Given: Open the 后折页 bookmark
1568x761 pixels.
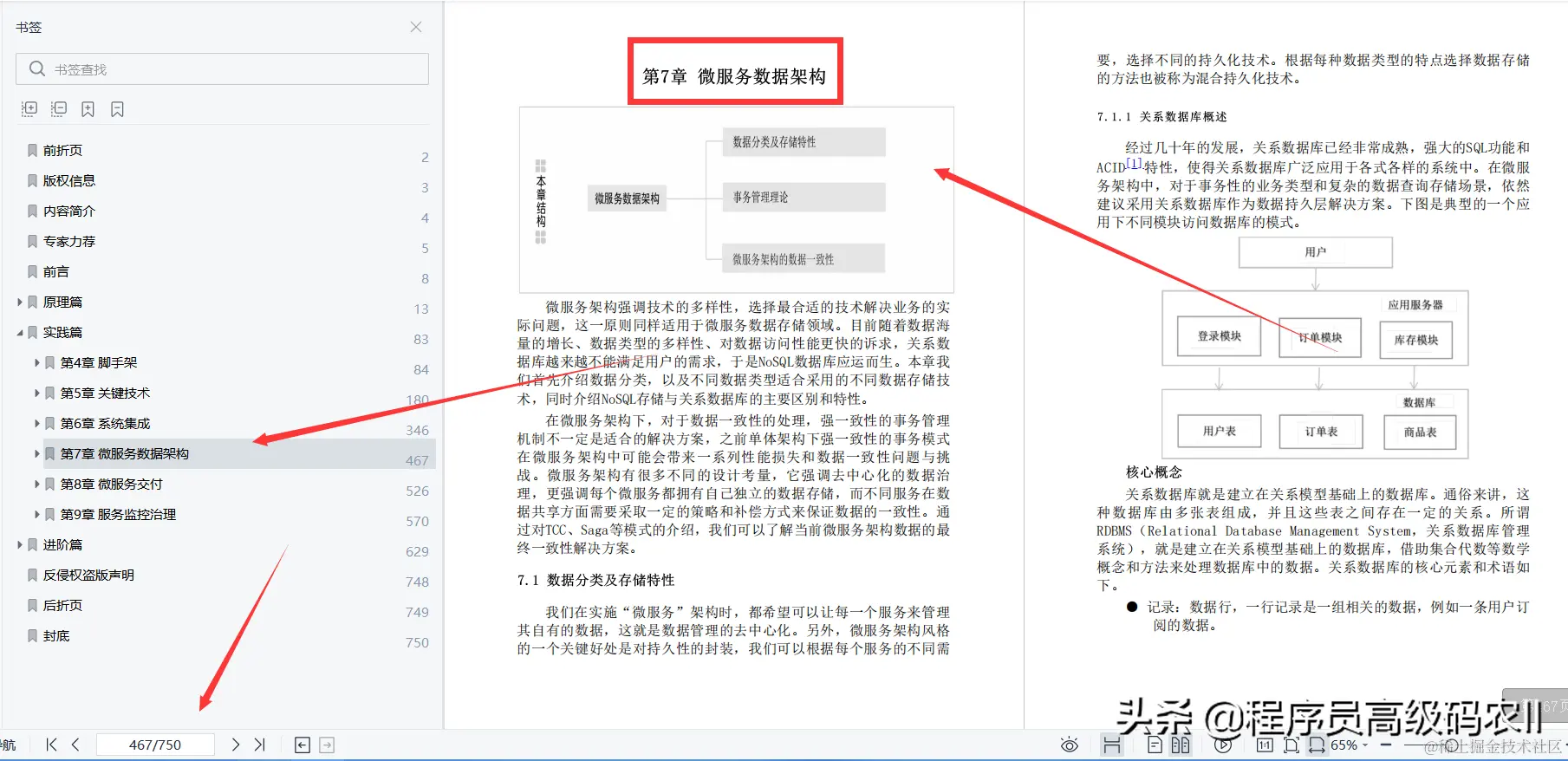Looking at the screenshot, I should [62, 605].
